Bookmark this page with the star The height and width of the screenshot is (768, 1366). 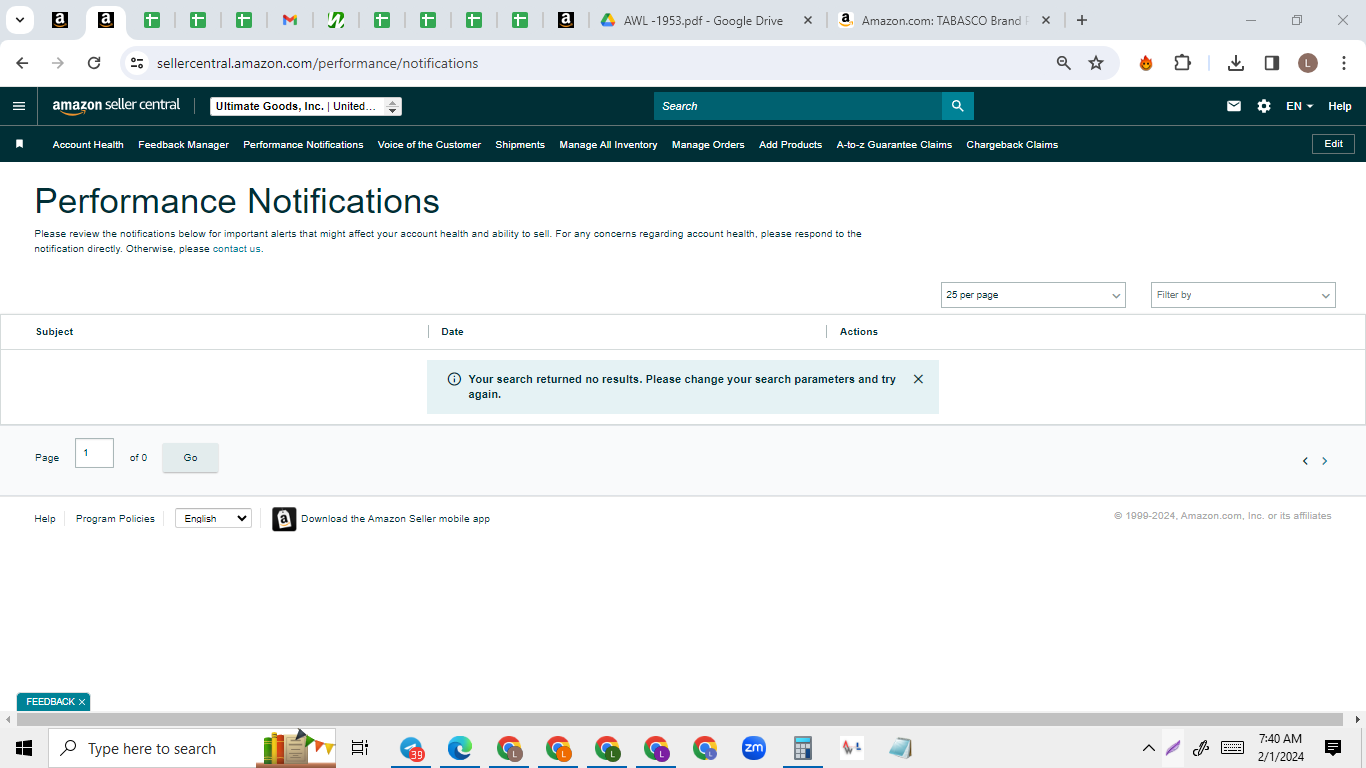[x=1096, y=63]
